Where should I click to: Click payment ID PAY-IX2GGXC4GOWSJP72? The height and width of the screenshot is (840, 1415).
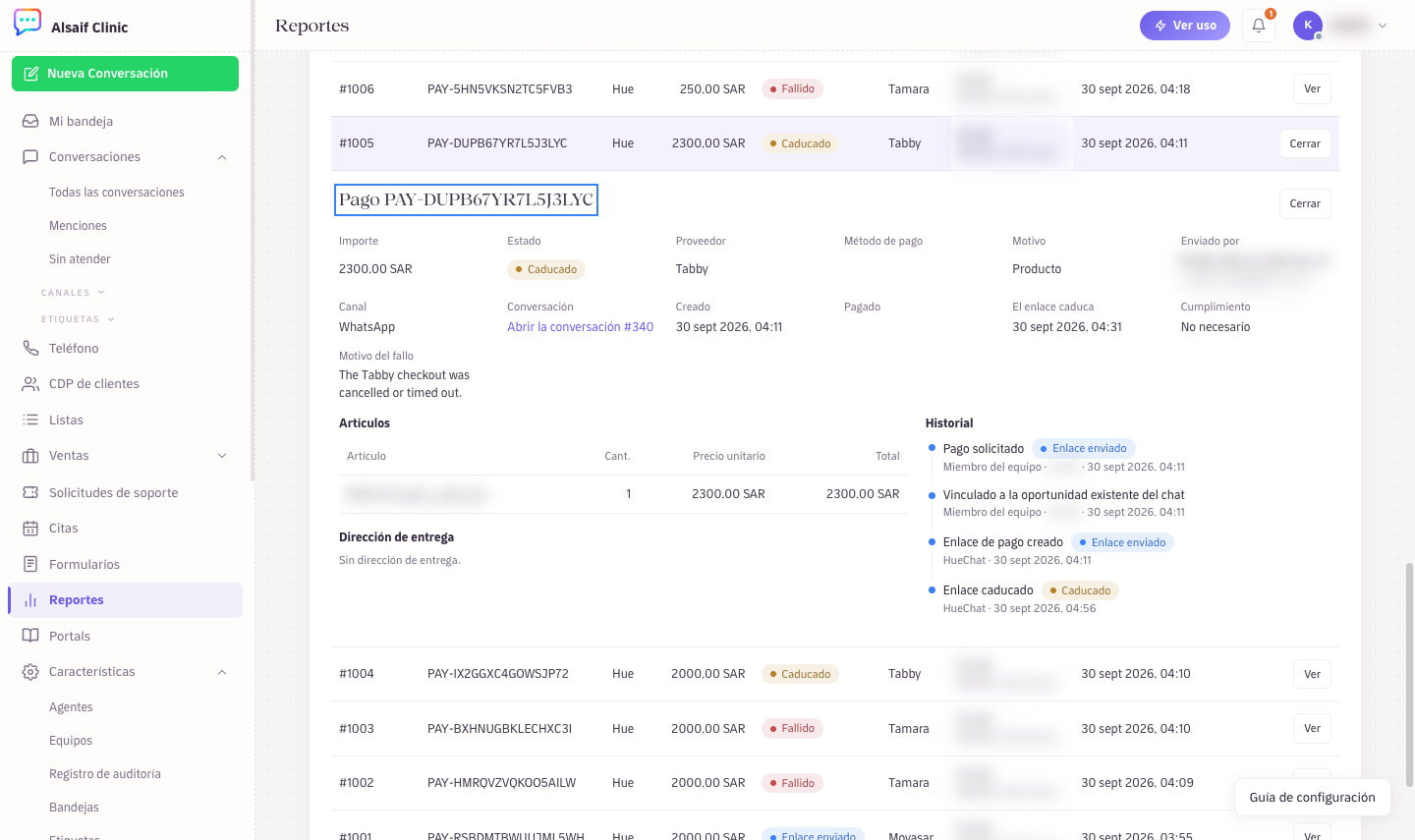(x=498, y=674)
